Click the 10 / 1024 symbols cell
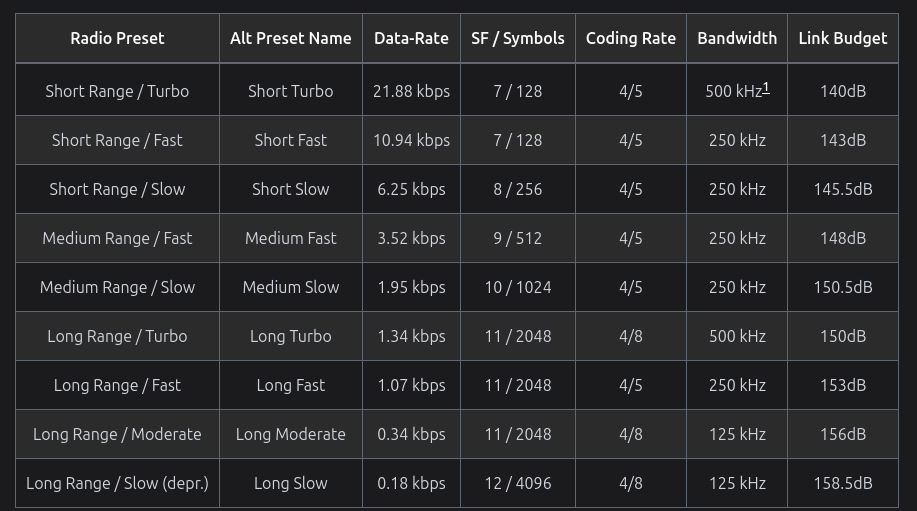Image resolution: width=917 pixels, height=511 pixels. pos(517,287)
